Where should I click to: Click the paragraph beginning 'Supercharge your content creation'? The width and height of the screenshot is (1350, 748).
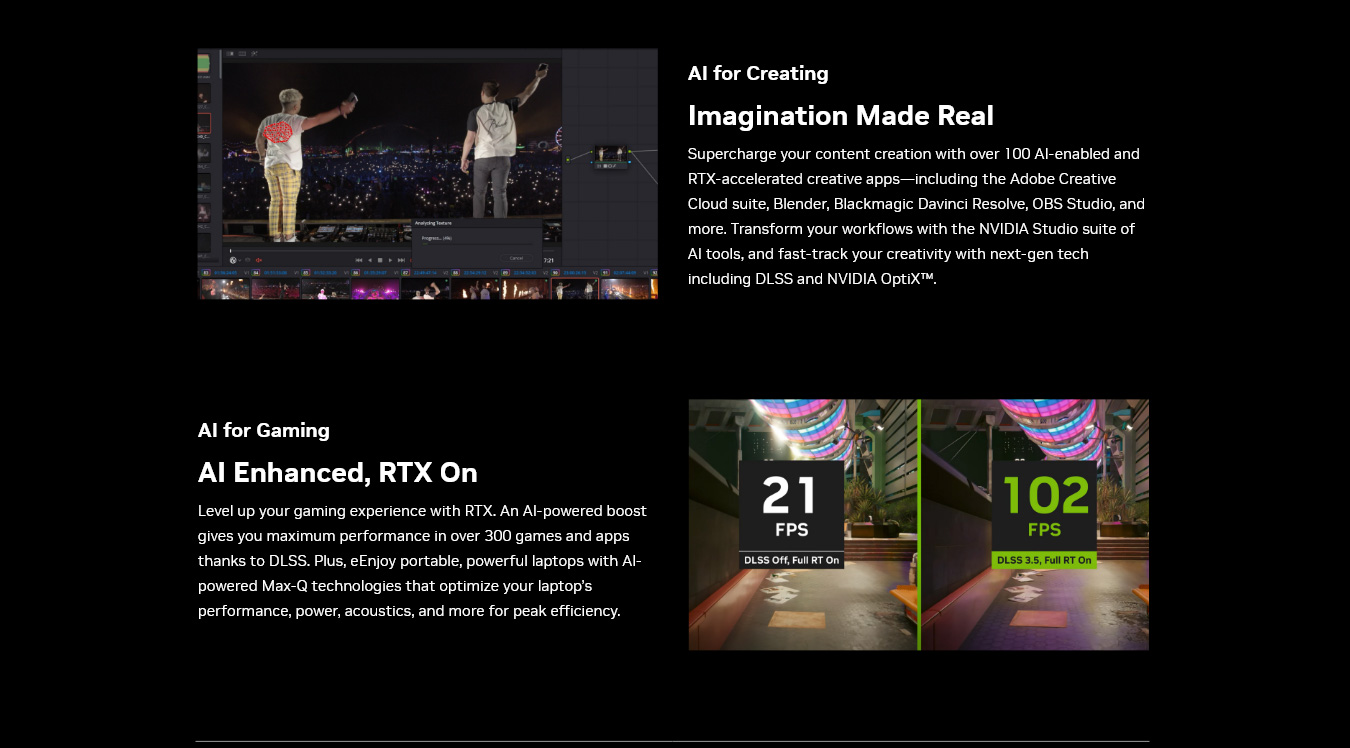(x=916, y=216)
